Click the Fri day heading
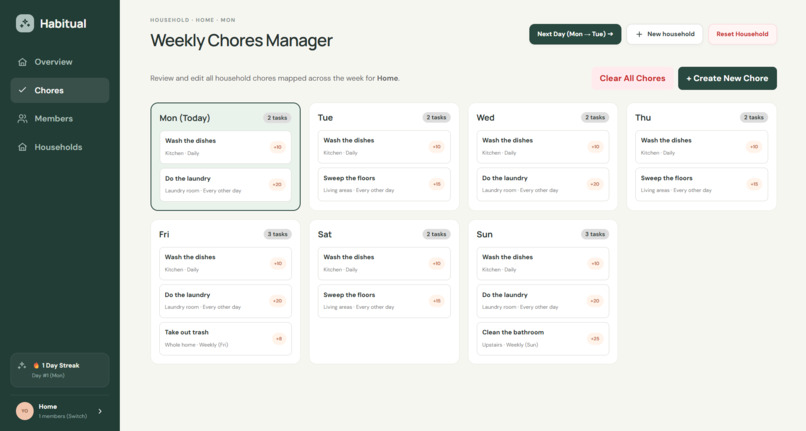Viewport: 806px width, 431px height. (164, 234)
